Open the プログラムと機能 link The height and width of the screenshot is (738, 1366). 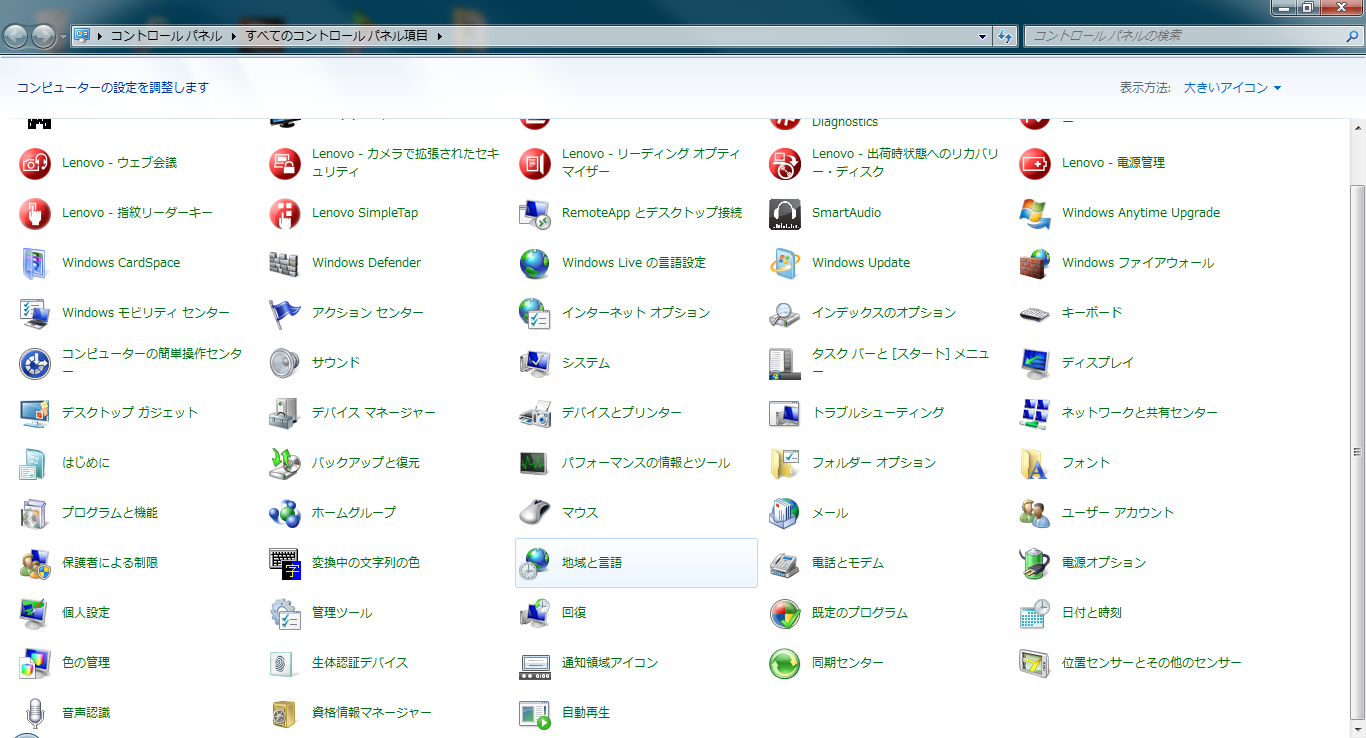110,513
